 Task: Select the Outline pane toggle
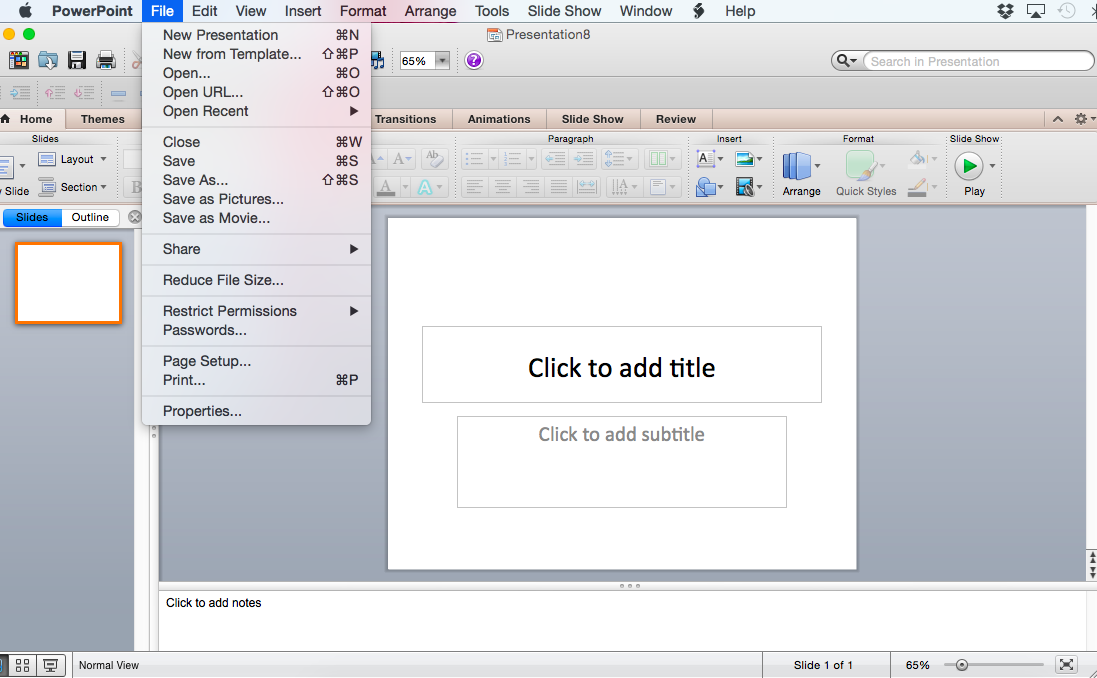click(90, 217)
